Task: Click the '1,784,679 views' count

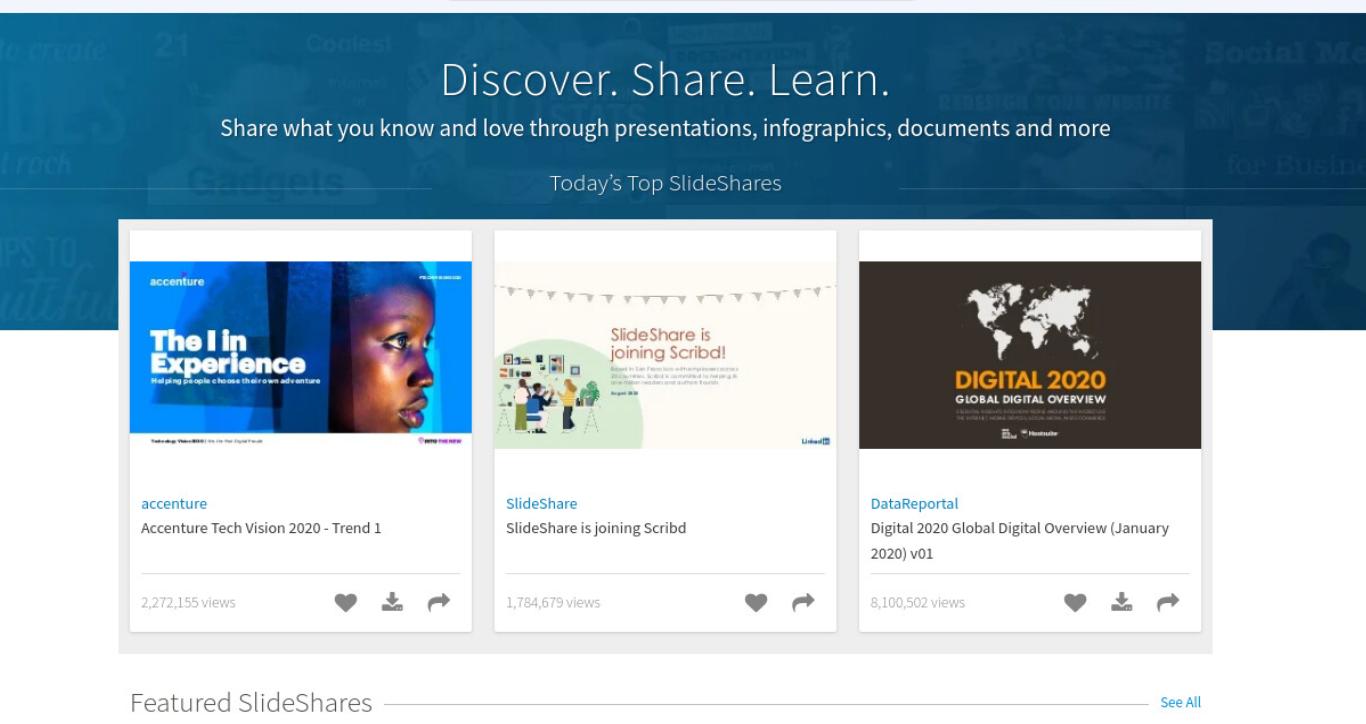Action: pyautogui.click(x=553, y=602)
